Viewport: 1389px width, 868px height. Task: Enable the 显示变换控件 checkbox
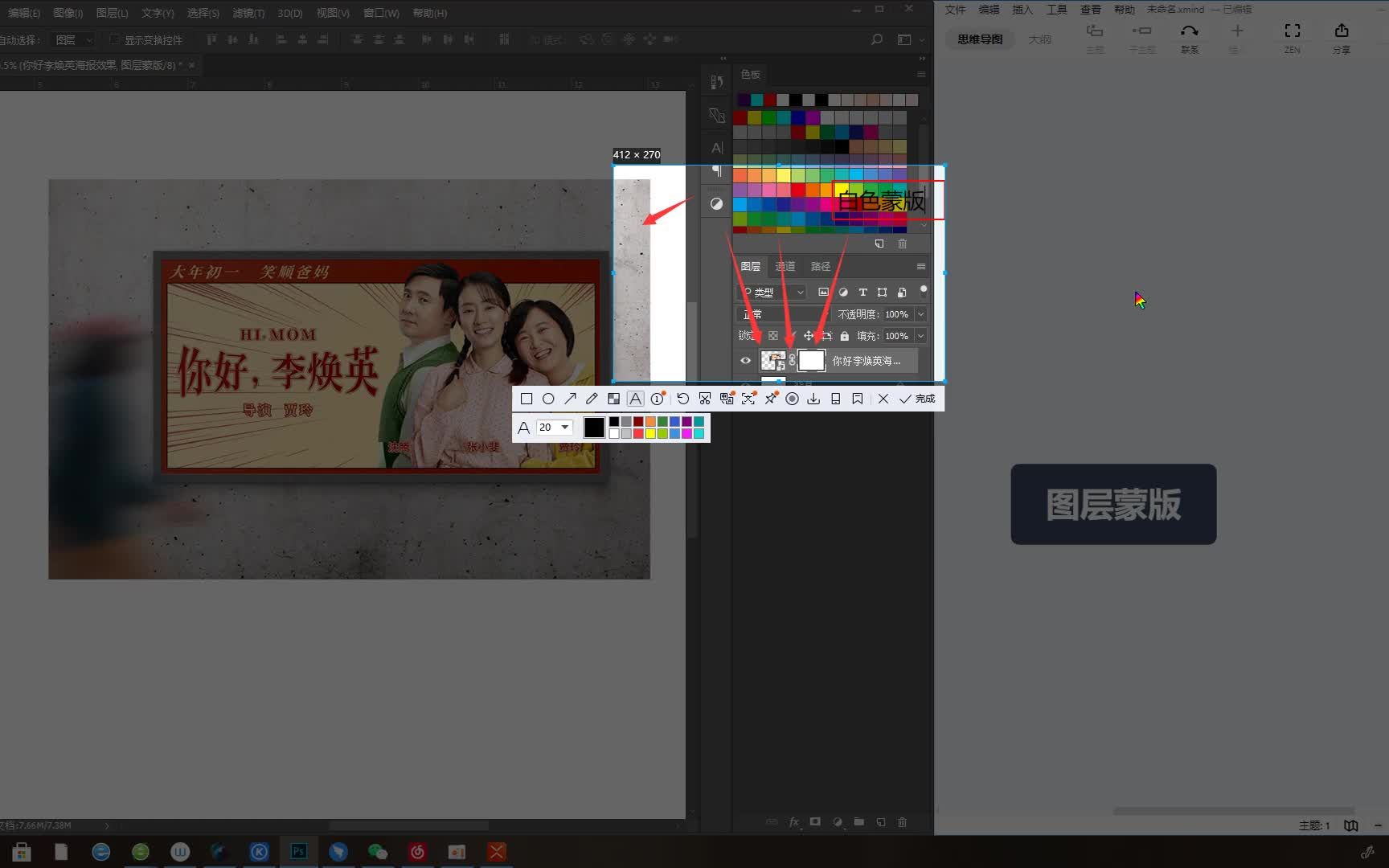pos(114,39)
